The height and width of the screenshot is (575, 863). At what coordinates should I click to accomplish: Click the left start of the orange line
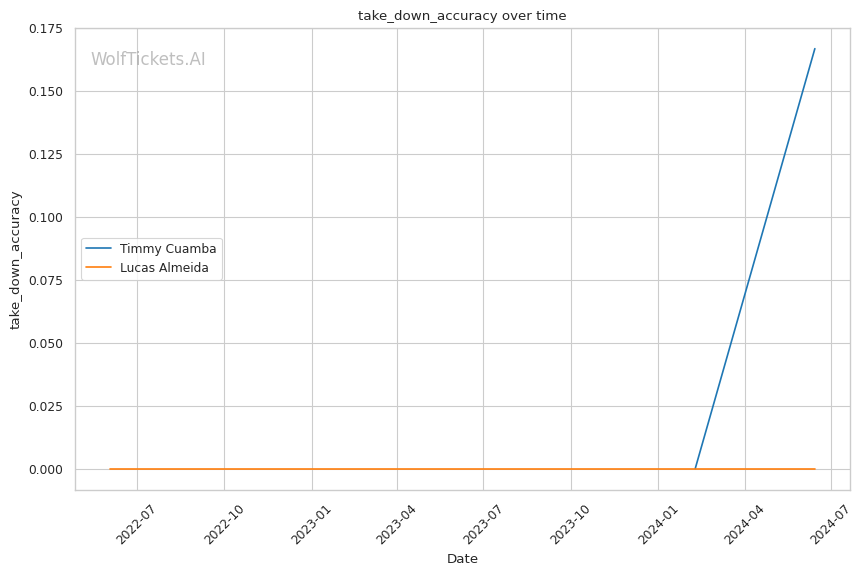click(x=110, y=469)
